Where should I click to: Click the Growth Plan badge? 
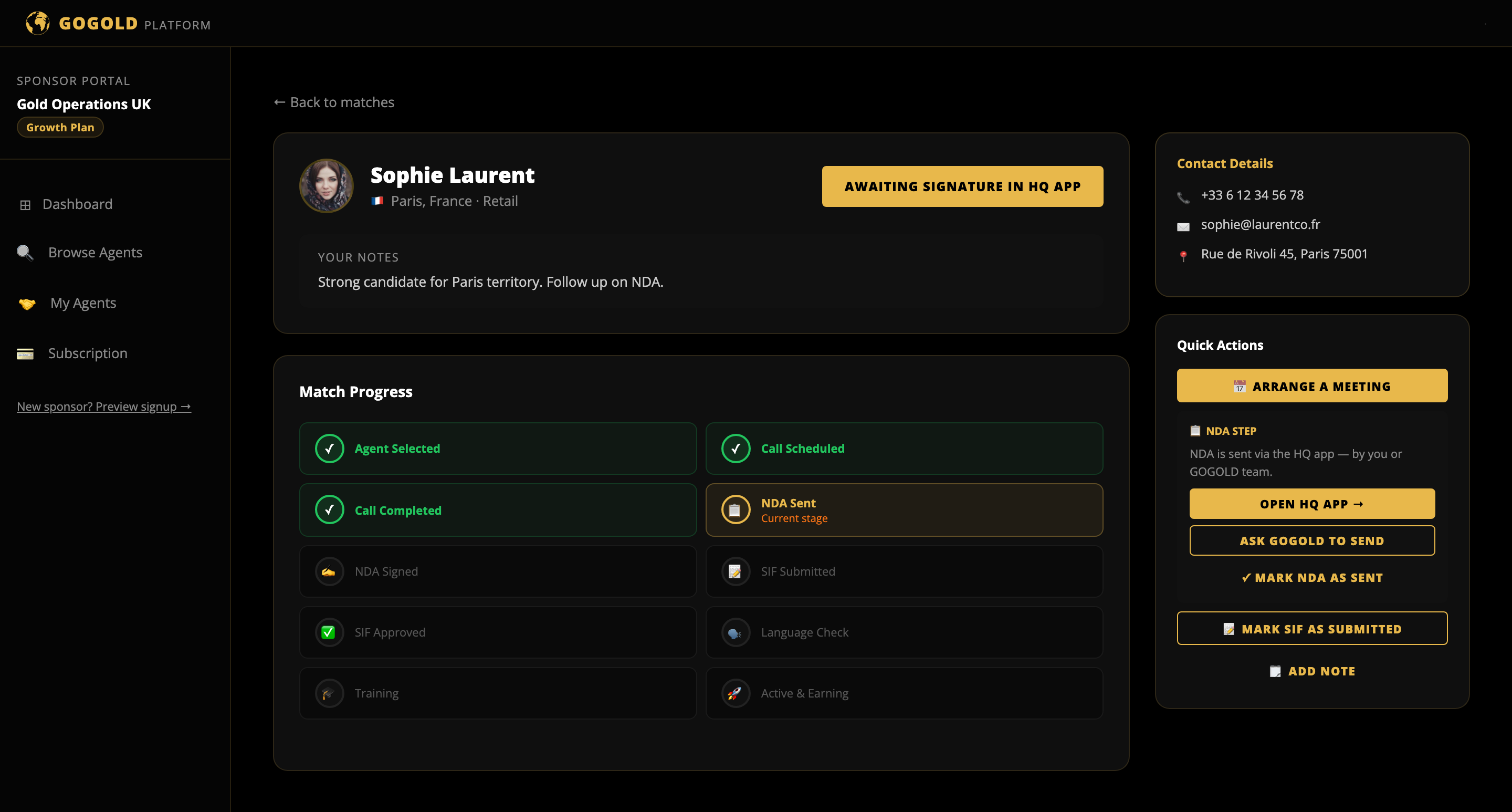pos(60,128)
